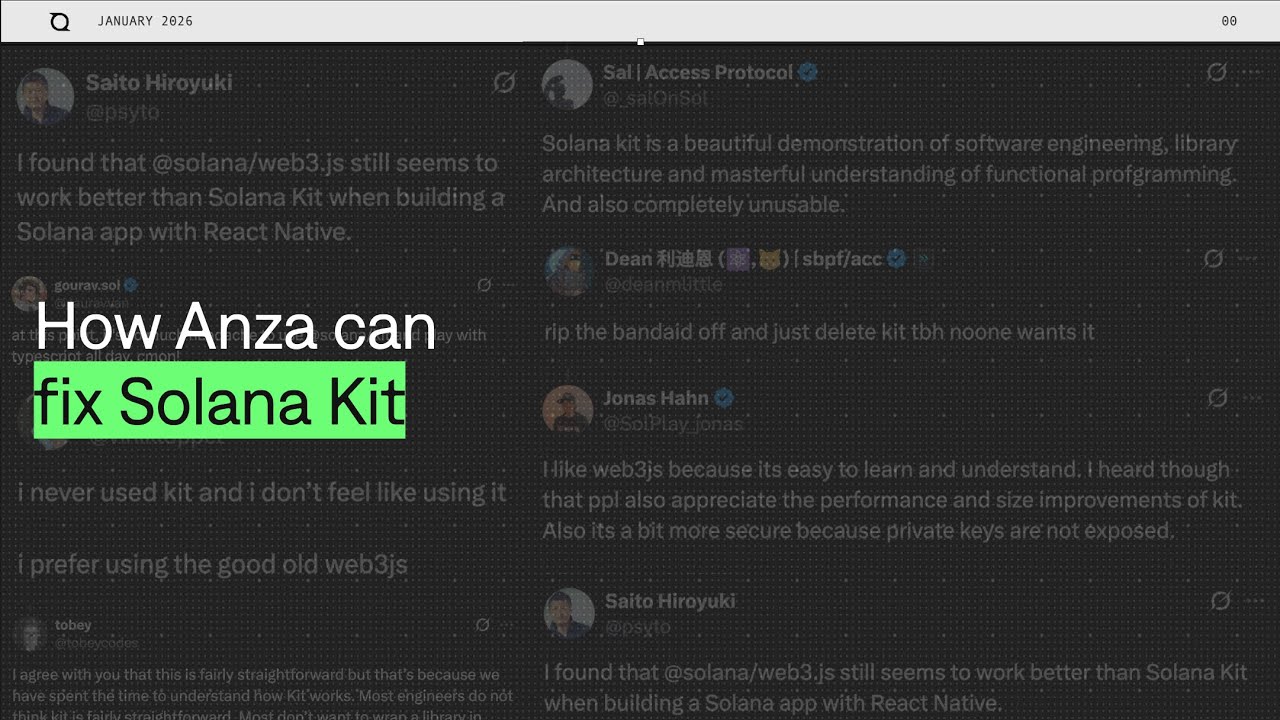This screenshot has width=1280, height=720.
Task: Open gourav.sol's profile avatar
Action: click(29, 294)
